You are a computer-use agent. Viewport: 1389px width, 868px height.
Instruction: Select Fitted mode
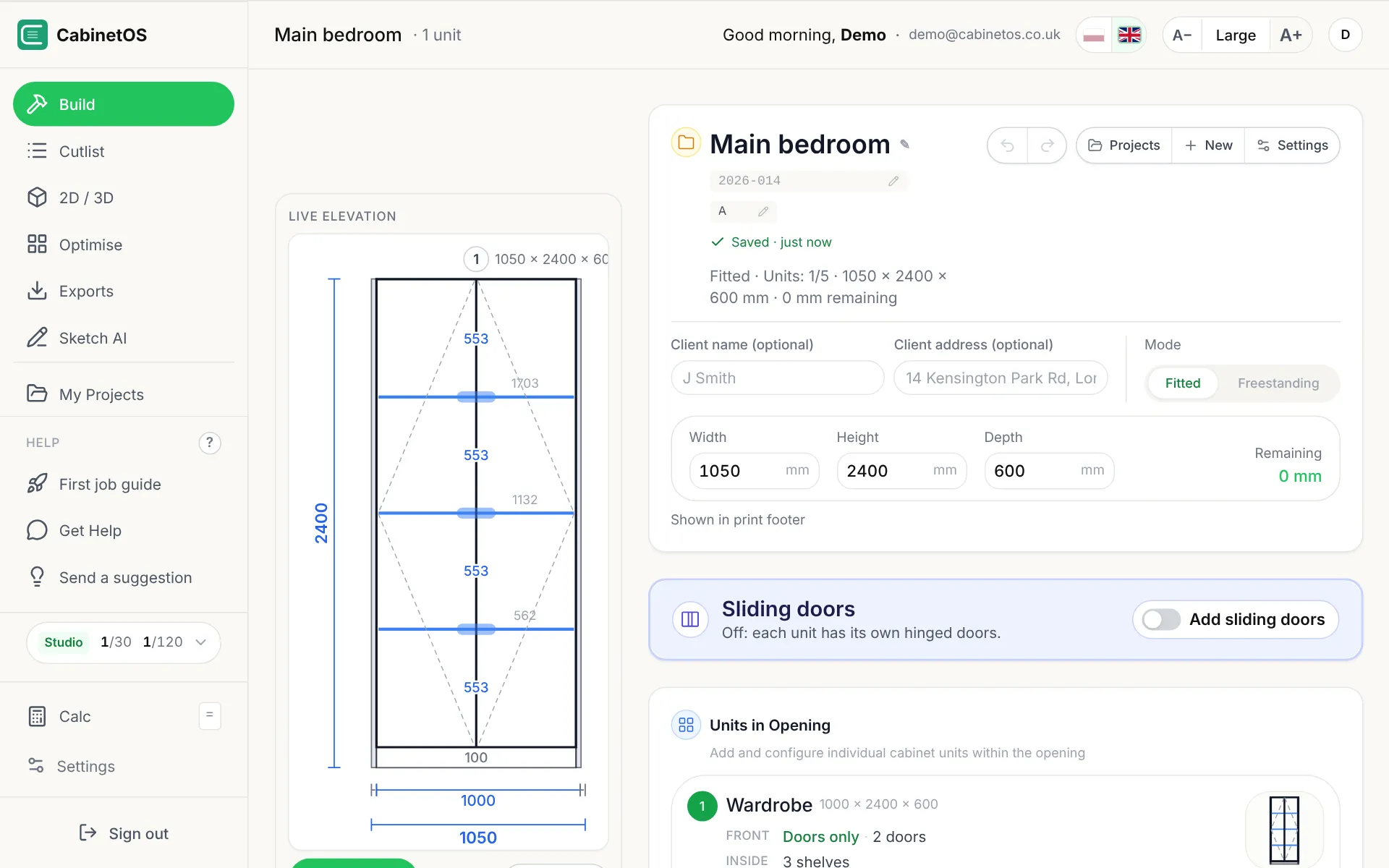point(1182,383)
